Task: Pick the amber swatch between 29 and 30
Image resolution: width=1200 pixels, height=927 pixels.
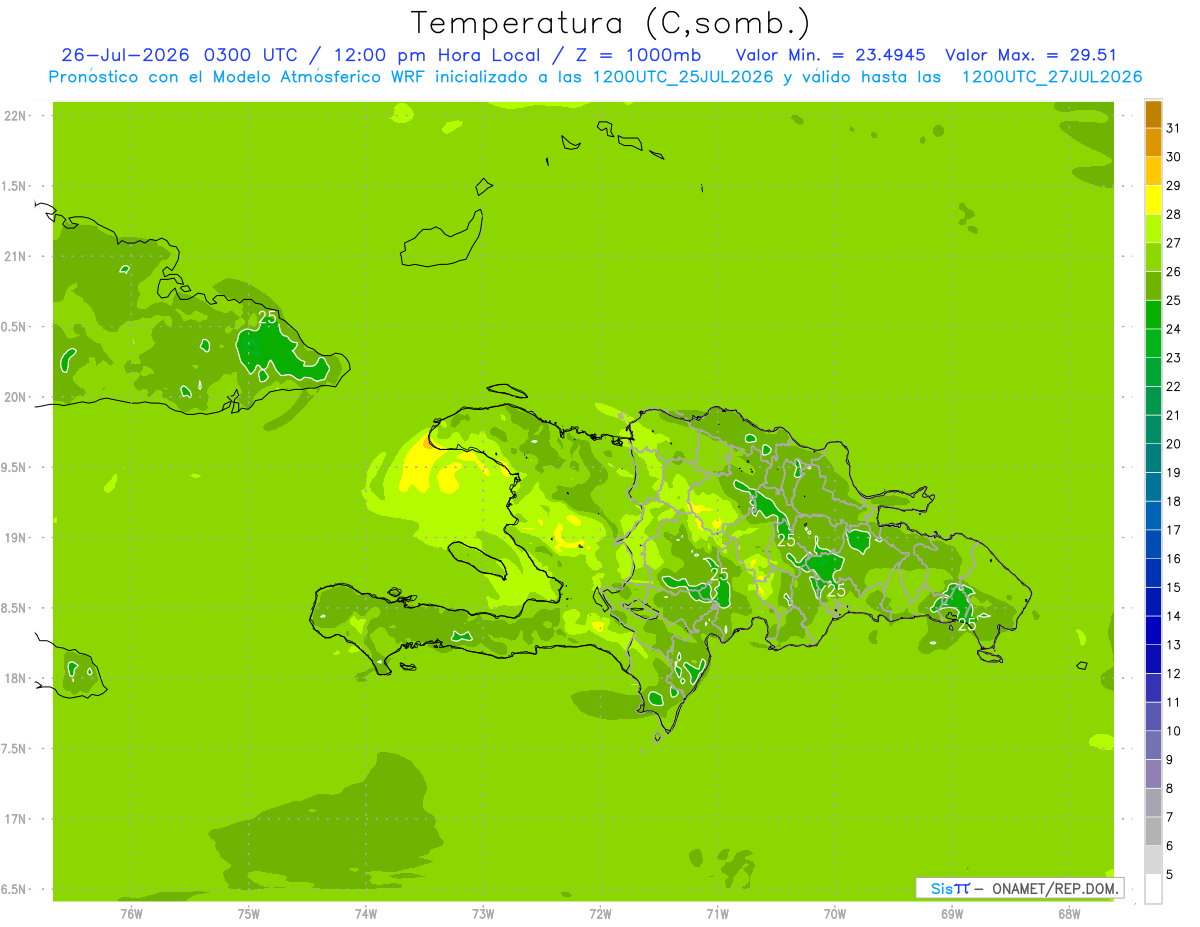Action: (1153, 171)
